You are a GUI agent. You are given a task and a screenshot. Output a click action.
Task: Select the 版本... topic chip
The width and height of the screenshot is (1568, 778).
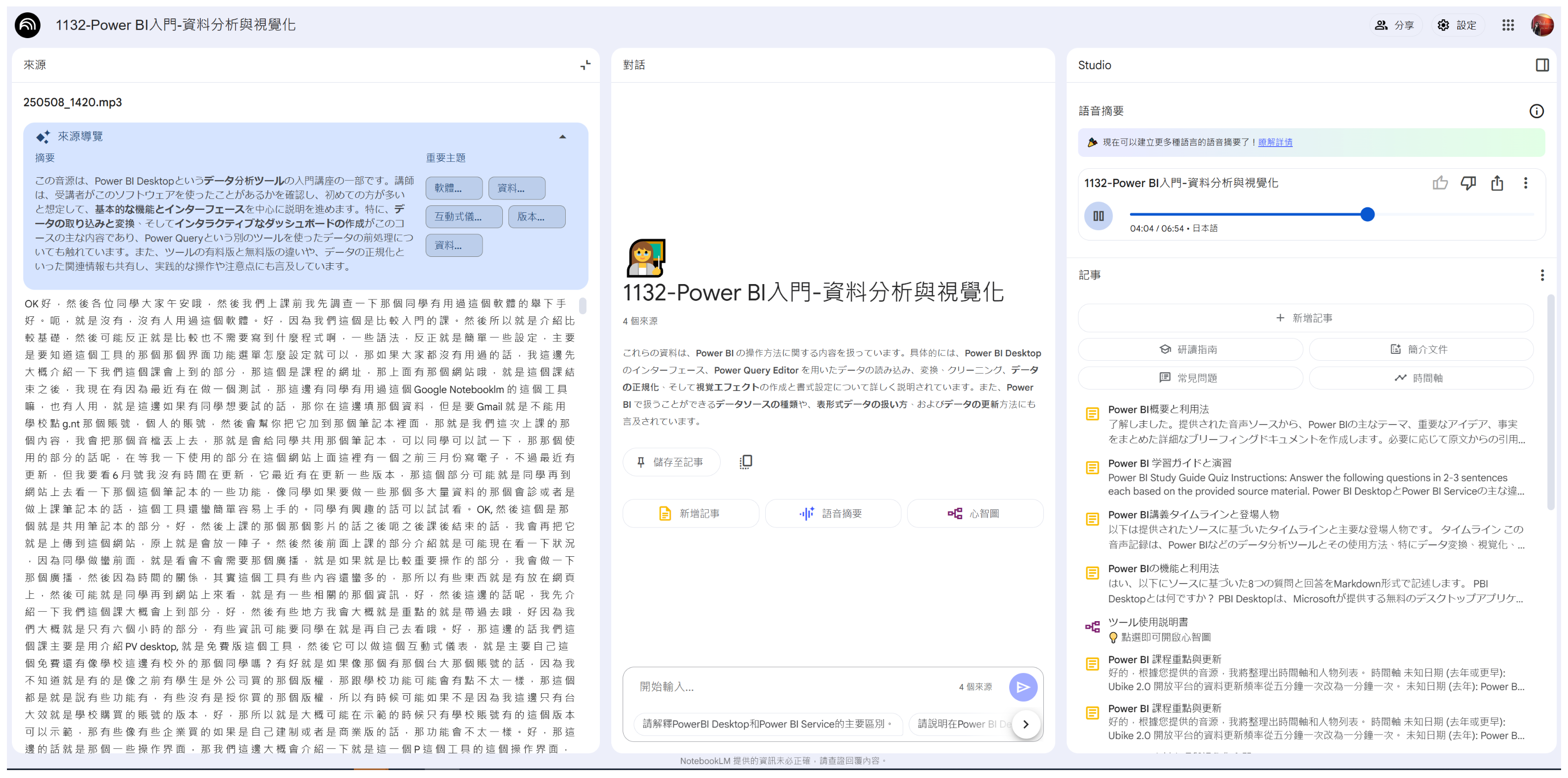[536, 217]
